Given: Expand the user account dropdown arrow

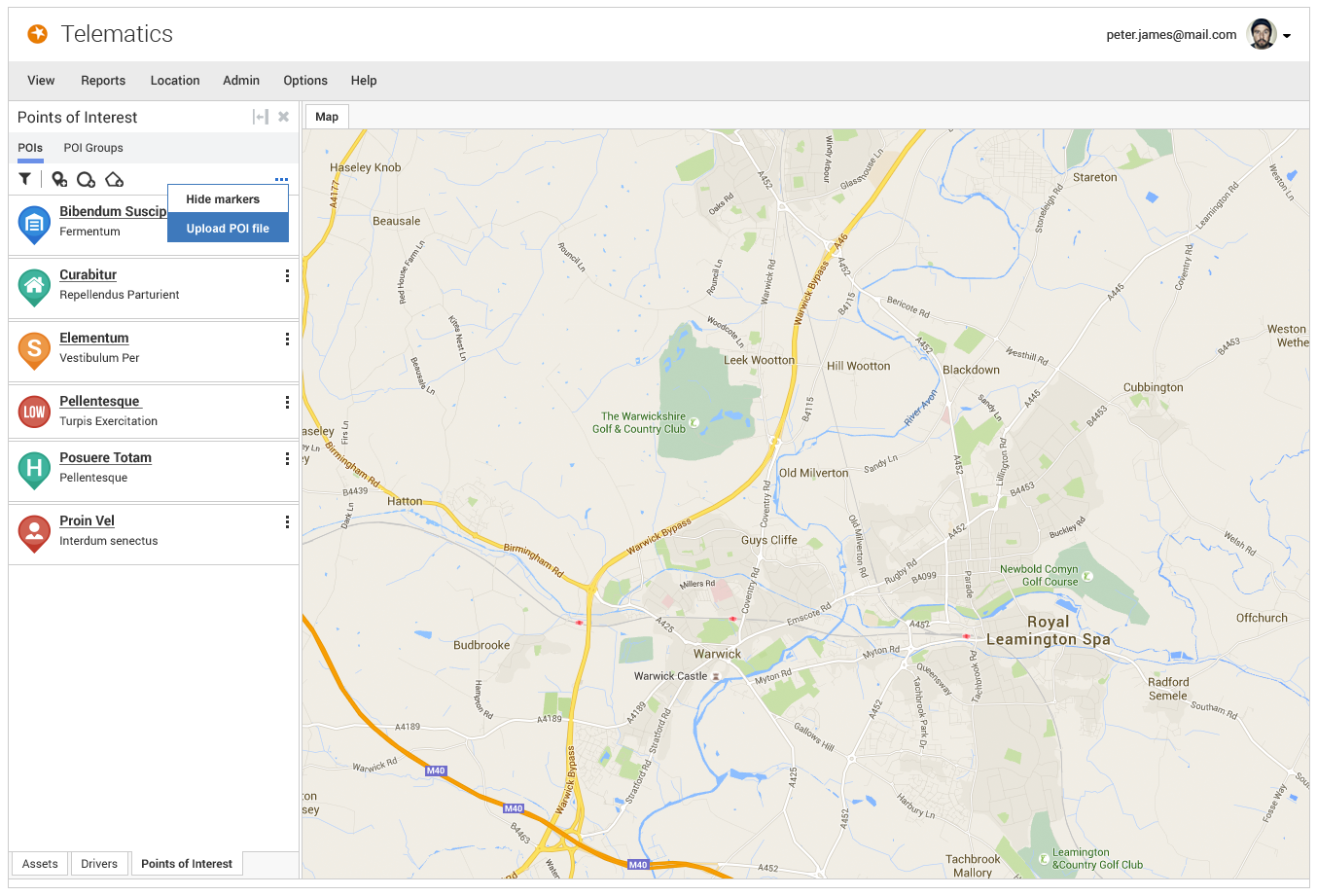Looking at the screenshot, I should (1287, 36).
